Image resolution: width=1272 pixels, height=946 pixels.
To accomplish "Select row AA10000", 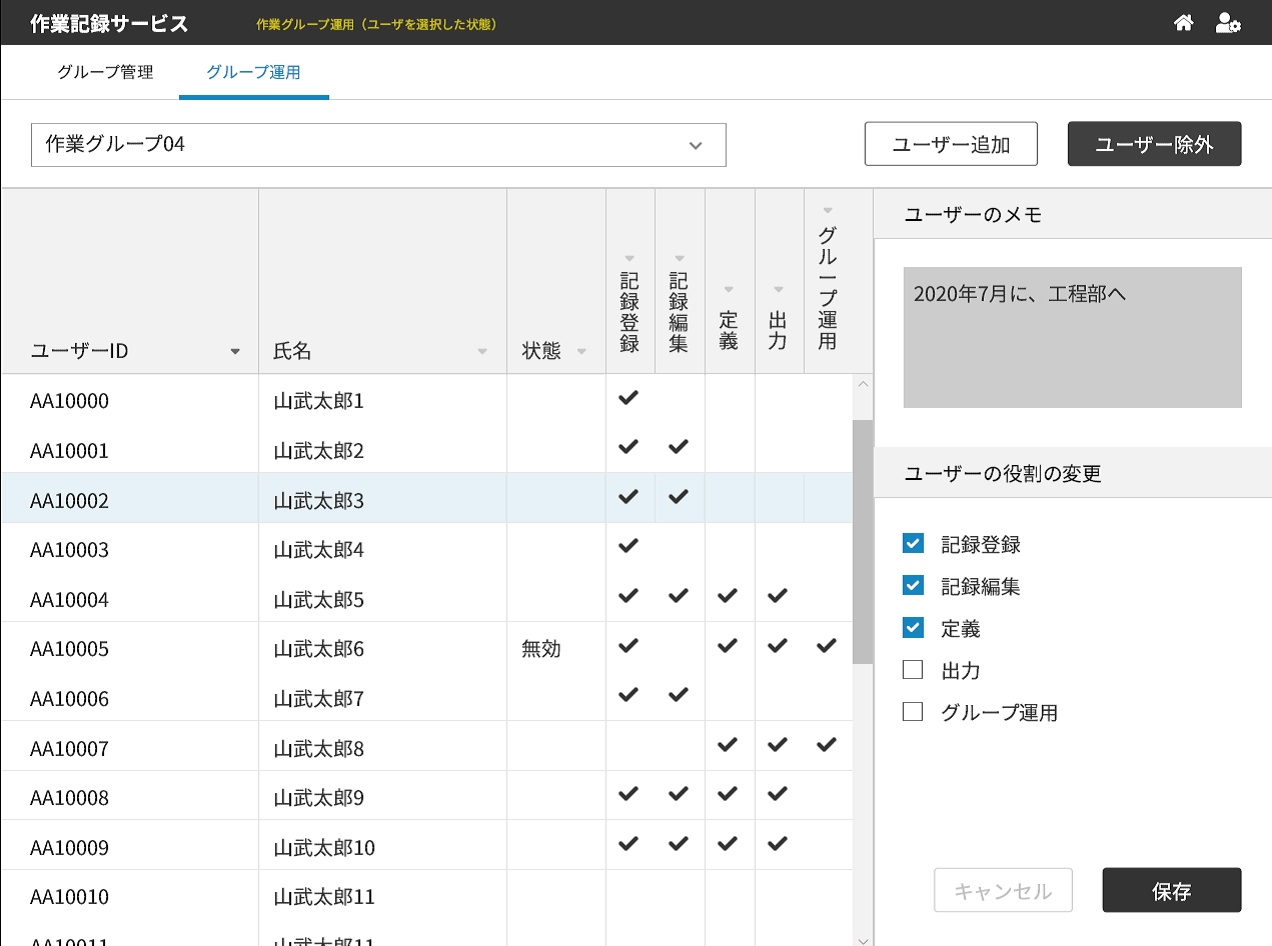I will click(427, 400).
